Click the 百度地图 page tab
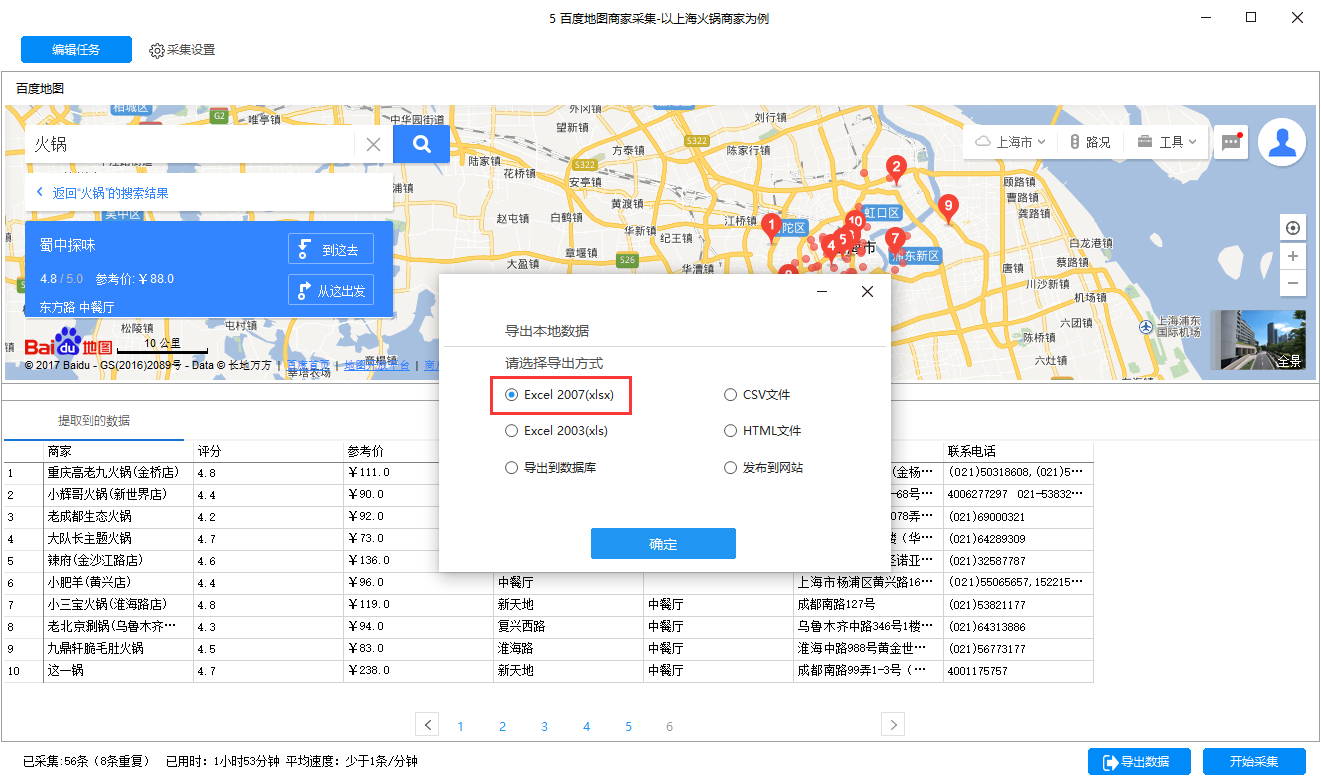Screen dimensions: 1321x783 pyautogui.click(x=40, y=88)
